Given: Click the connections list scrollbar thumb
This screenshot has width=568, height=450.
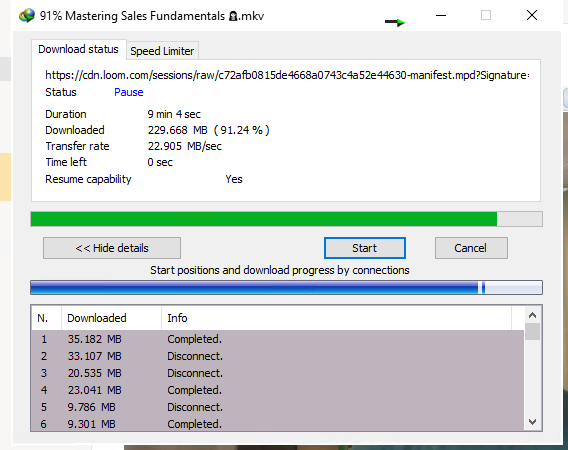Looking at the screenshot, I should [x=532, y=332].
